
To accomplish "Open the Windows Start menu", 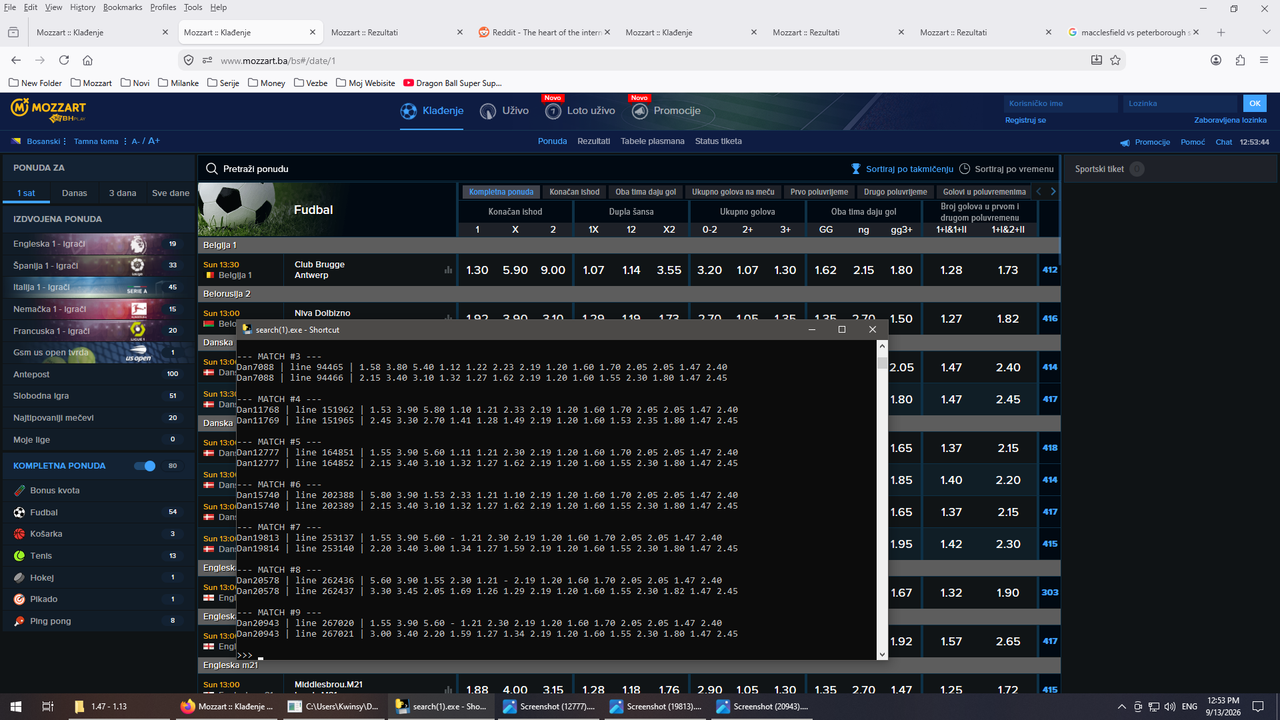I will (15, 706).
